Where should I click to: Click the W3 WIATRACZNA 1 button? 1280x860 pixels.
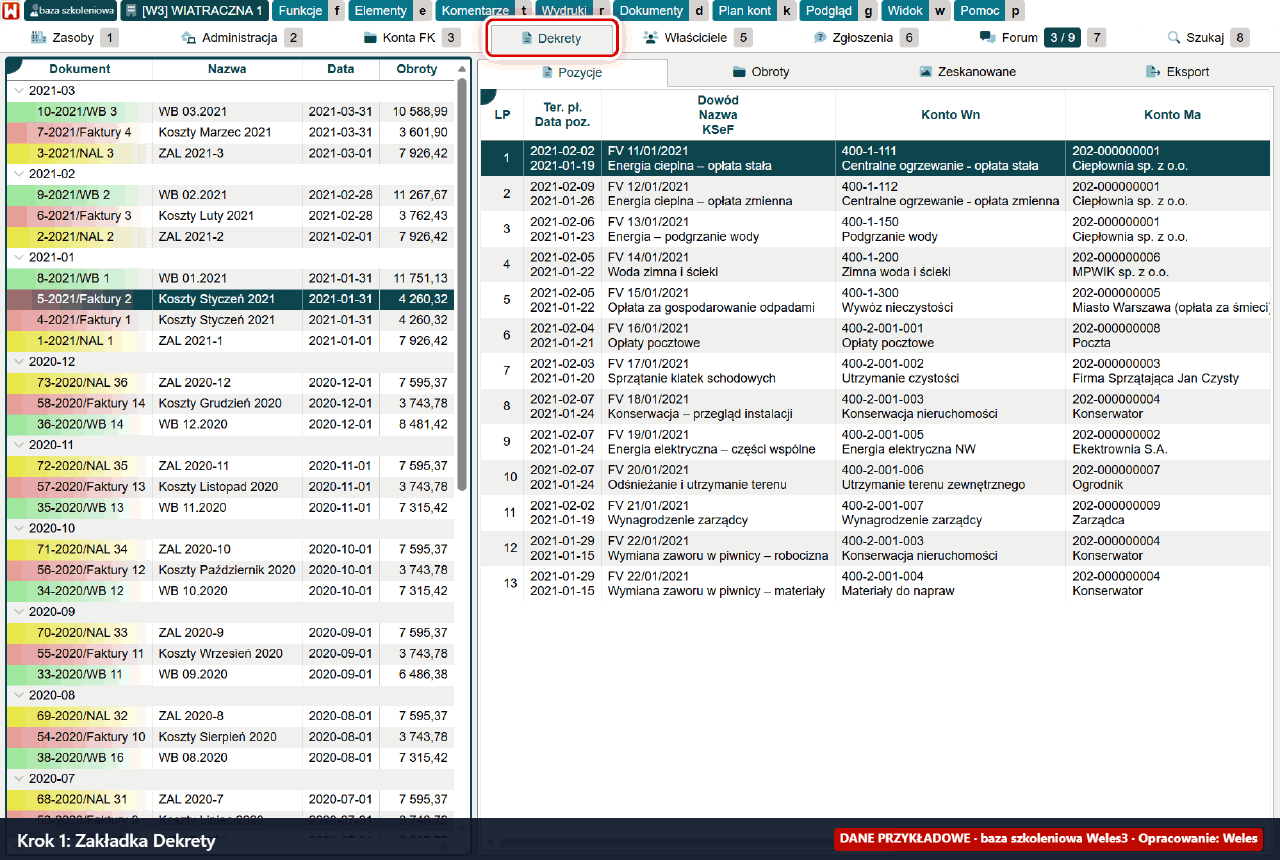[x=195, y=11]
